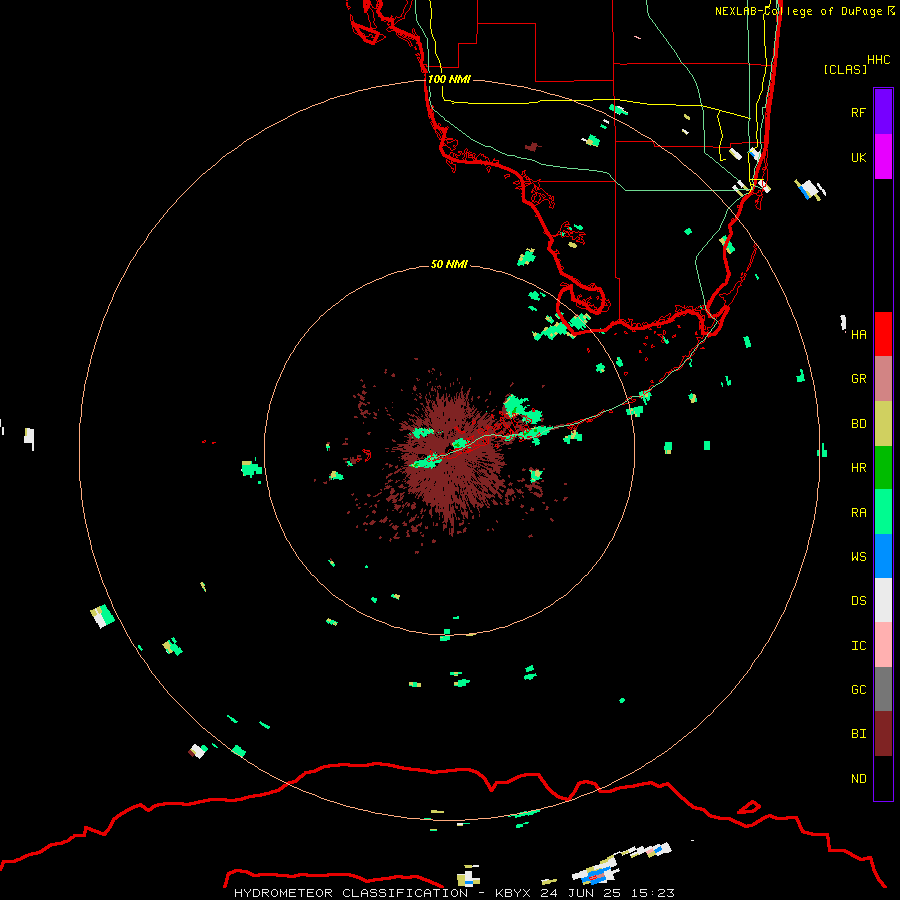Click the 100 NMI range ring label
This screenshot has height=900, width=900.
coord(449,79)
